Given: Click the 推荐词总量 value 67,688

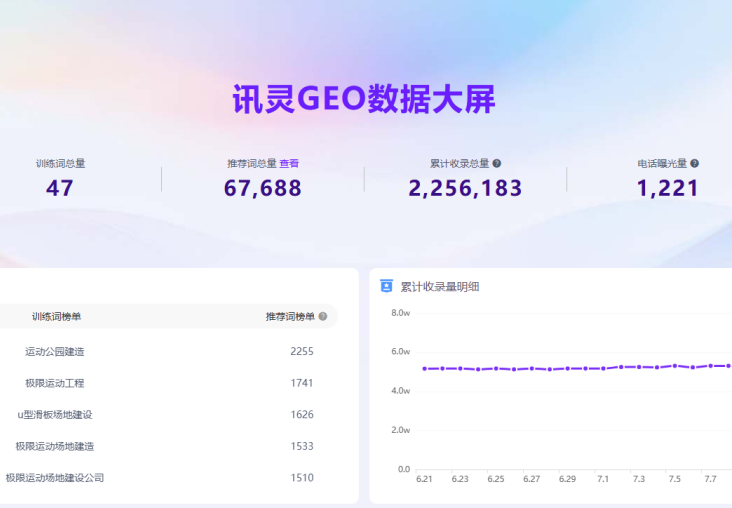Looking at the screenshot, I should pos(263,188).
